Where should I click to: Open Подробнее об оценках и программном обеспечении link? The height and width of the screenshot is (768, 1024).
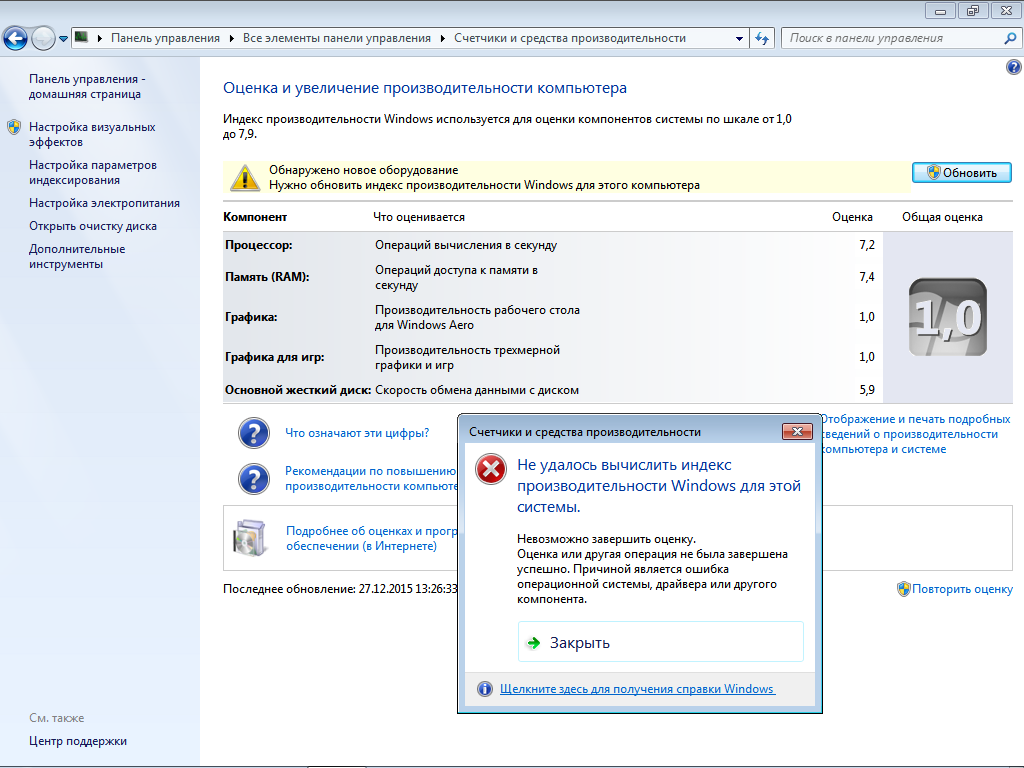[x=372, y=538]
